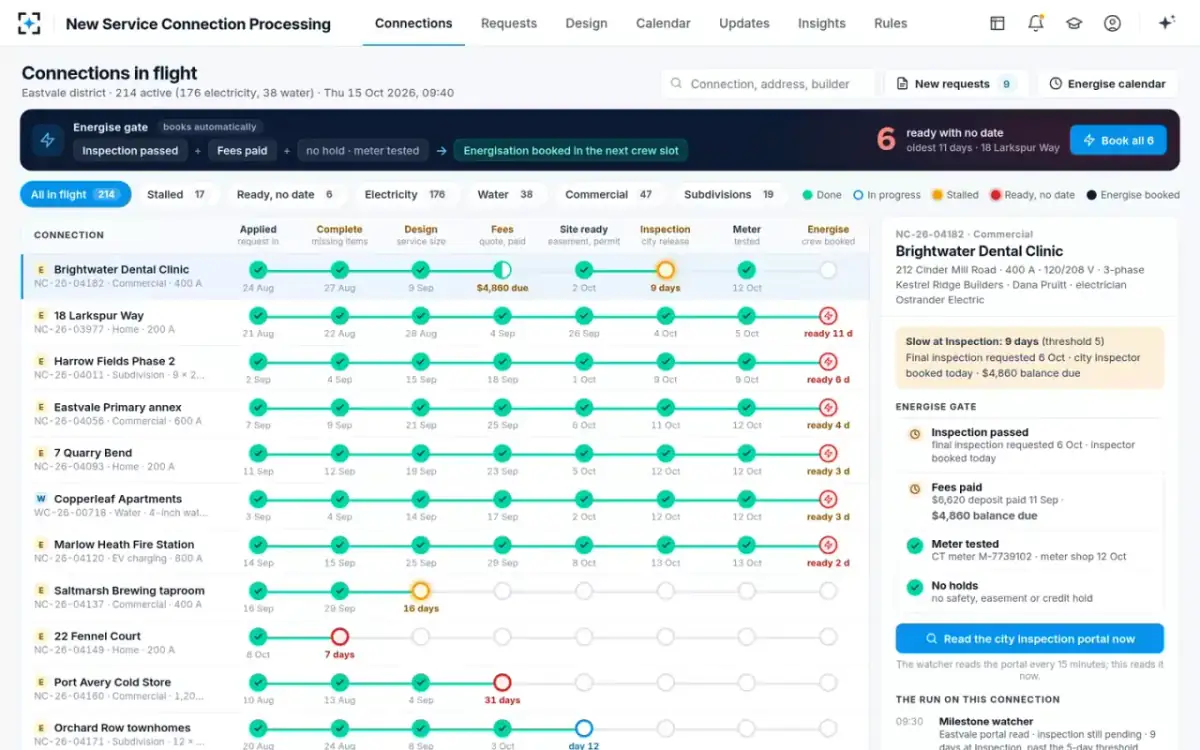Open the Calendar tab
Image resolution: width=1200 pixels, height=750 pixels.
(x=663, y=23)
